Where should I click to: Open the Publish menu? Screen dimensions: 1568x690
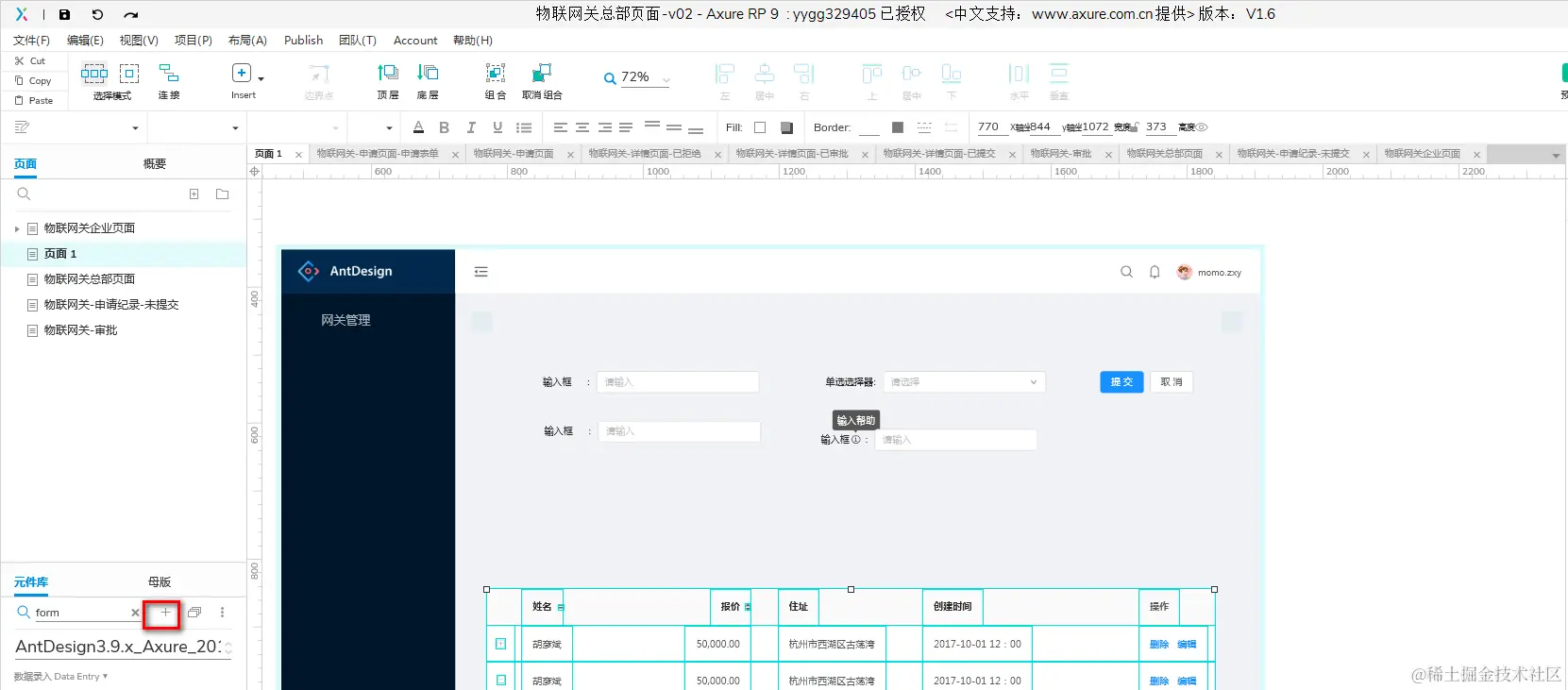tap(303, 41)
